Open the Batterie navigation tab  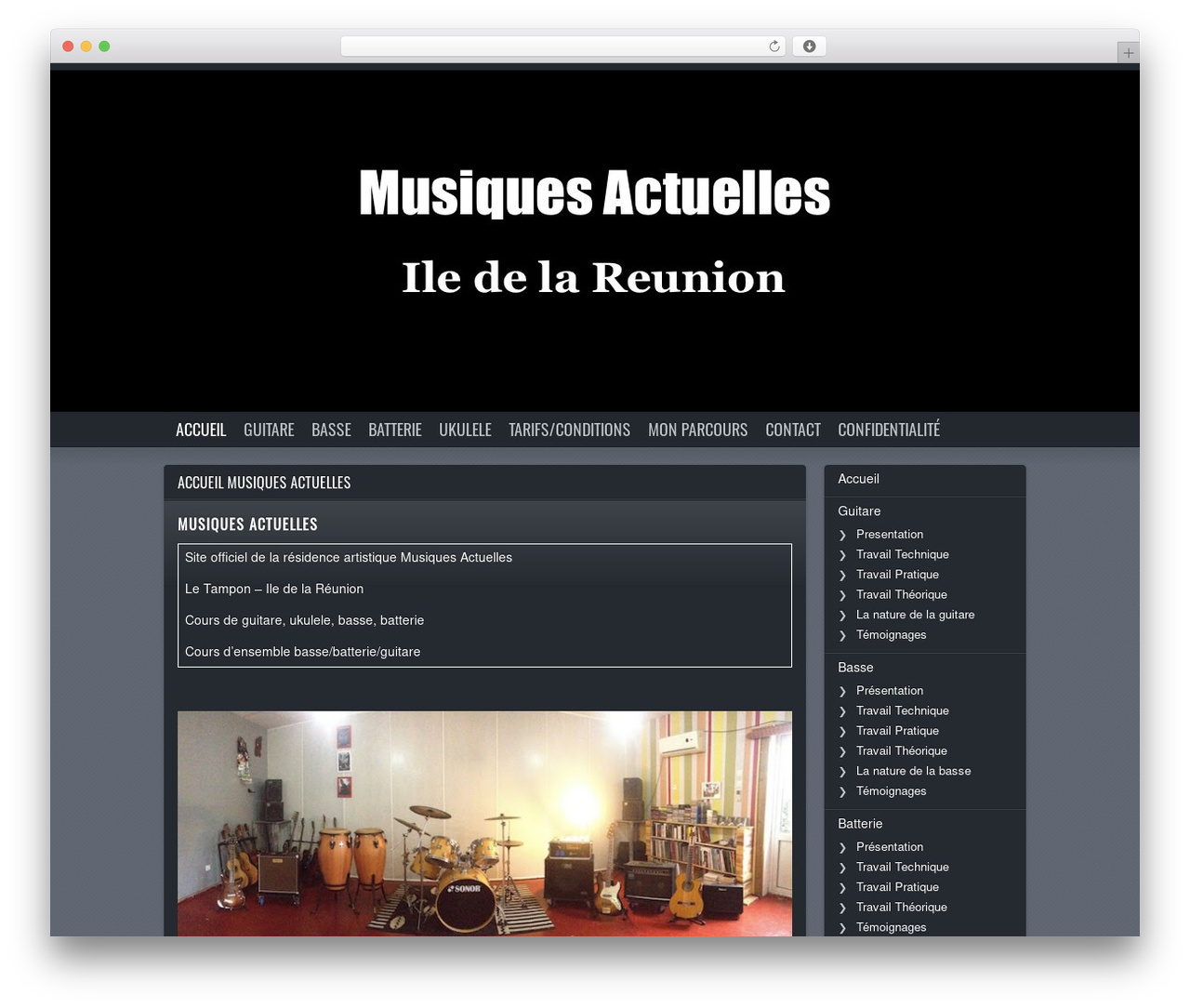click(395, 430)
